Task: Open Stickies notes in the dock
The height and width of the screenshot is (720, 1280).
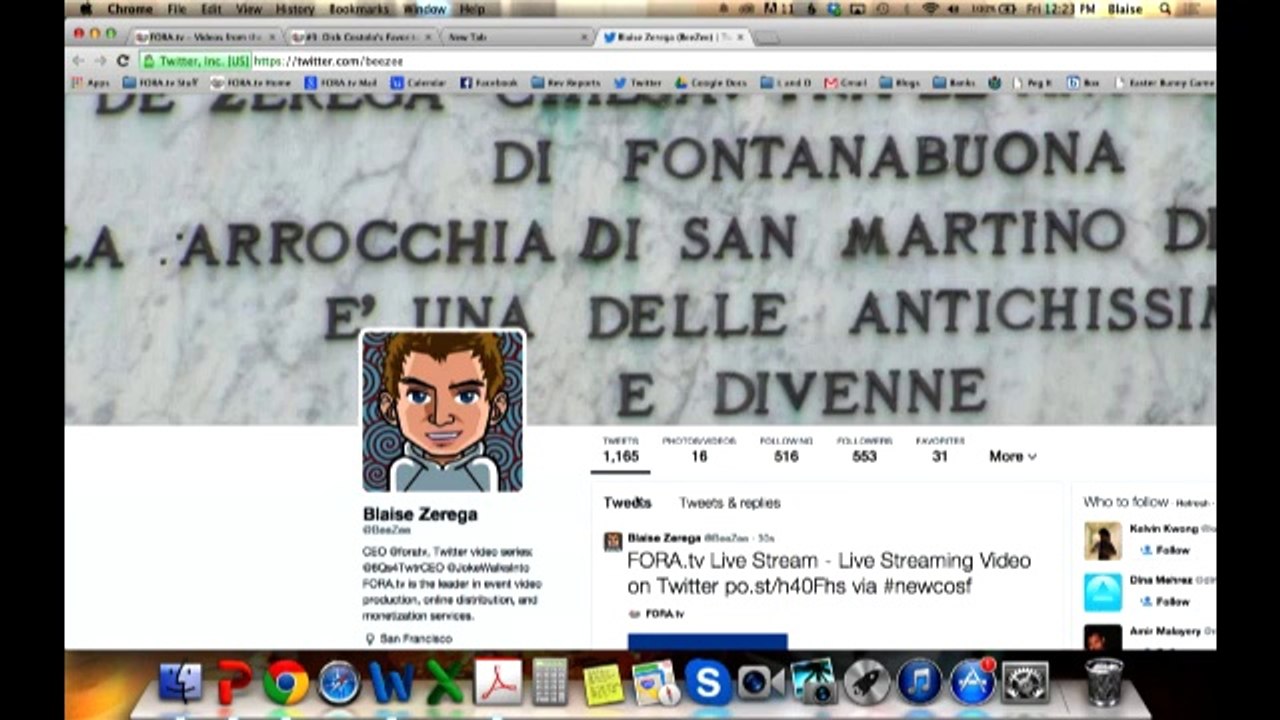Action: pos(603,684)
